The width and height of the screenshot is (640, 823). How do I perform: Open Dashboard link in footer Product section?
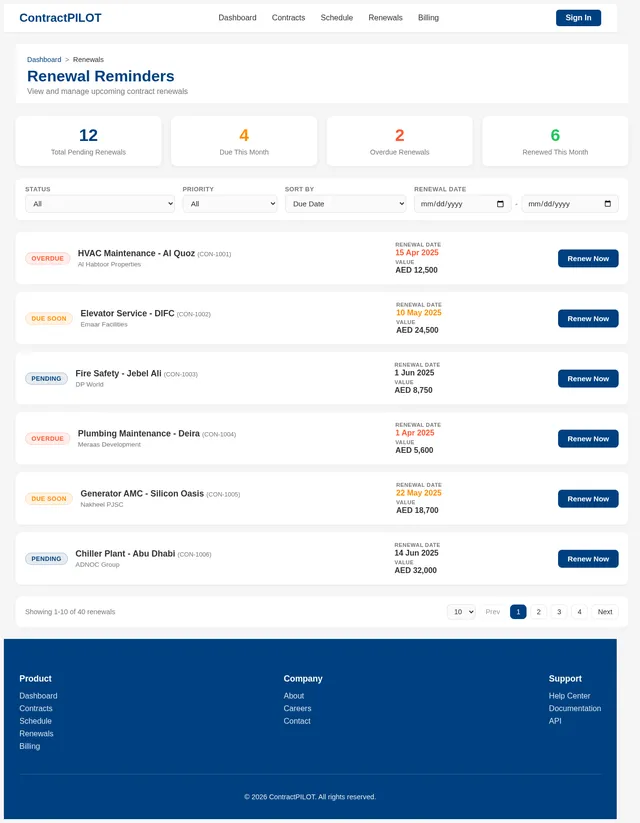tap(38, 695)
